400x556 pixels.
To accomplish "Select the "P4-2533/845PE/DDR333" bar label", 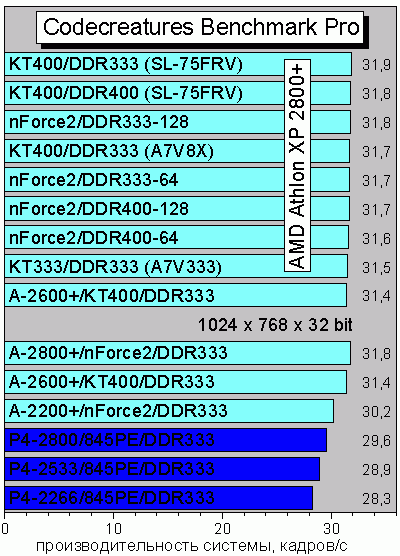I will (x=112, y=469).
